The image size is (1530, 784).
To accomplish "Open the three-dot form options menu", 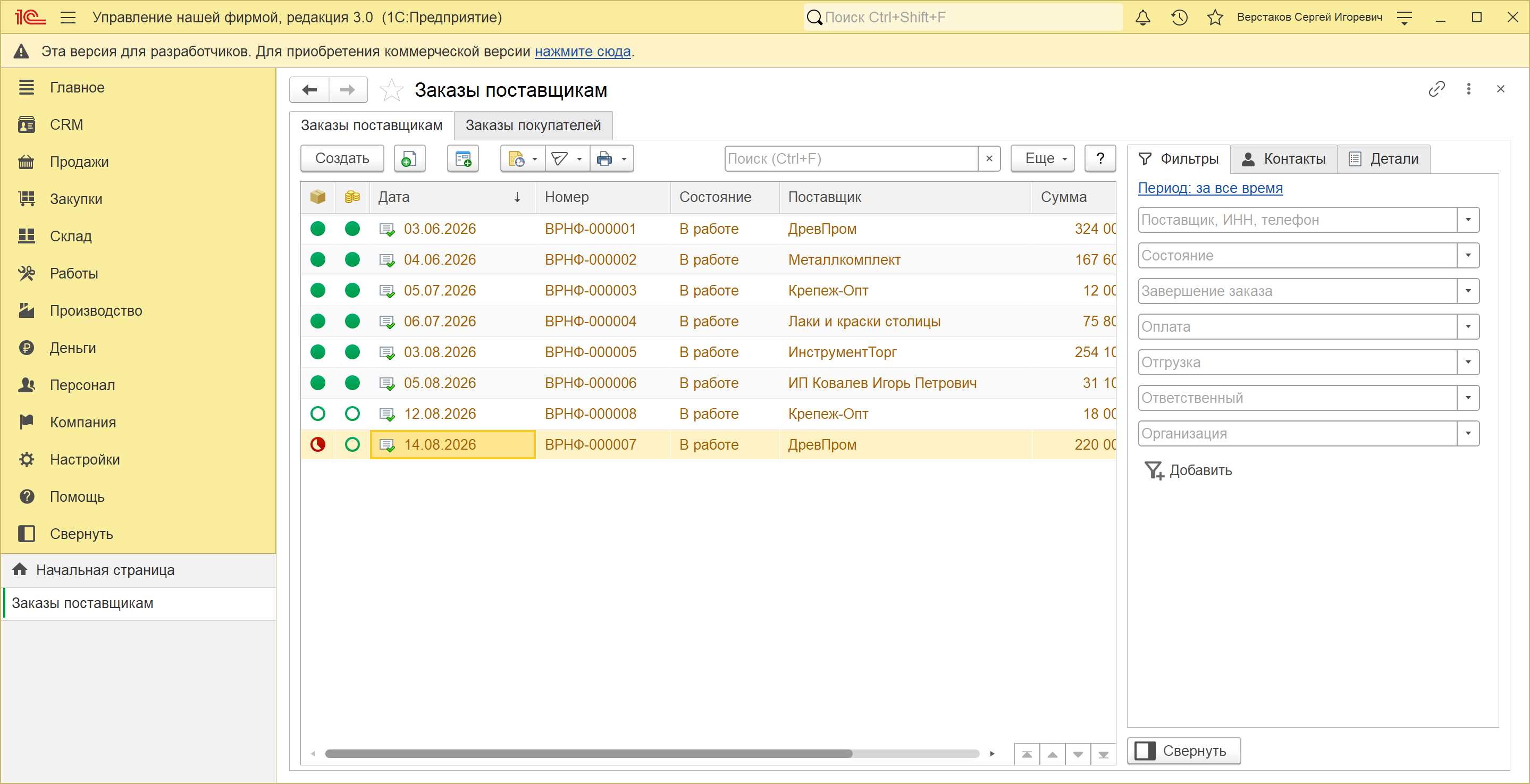I will [x=1469, y=89].
